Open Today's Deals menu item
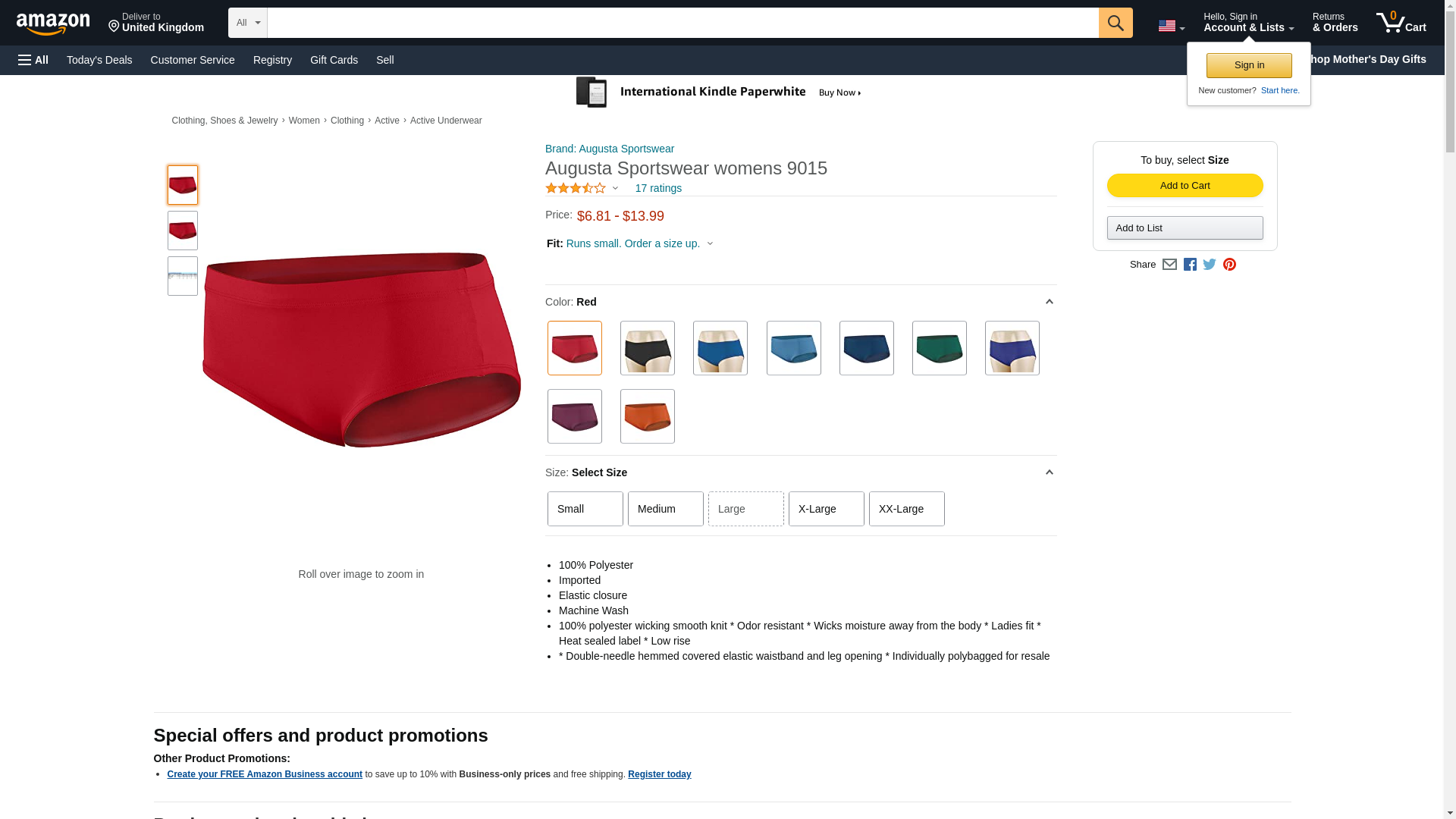 click(x=99, y=60)
